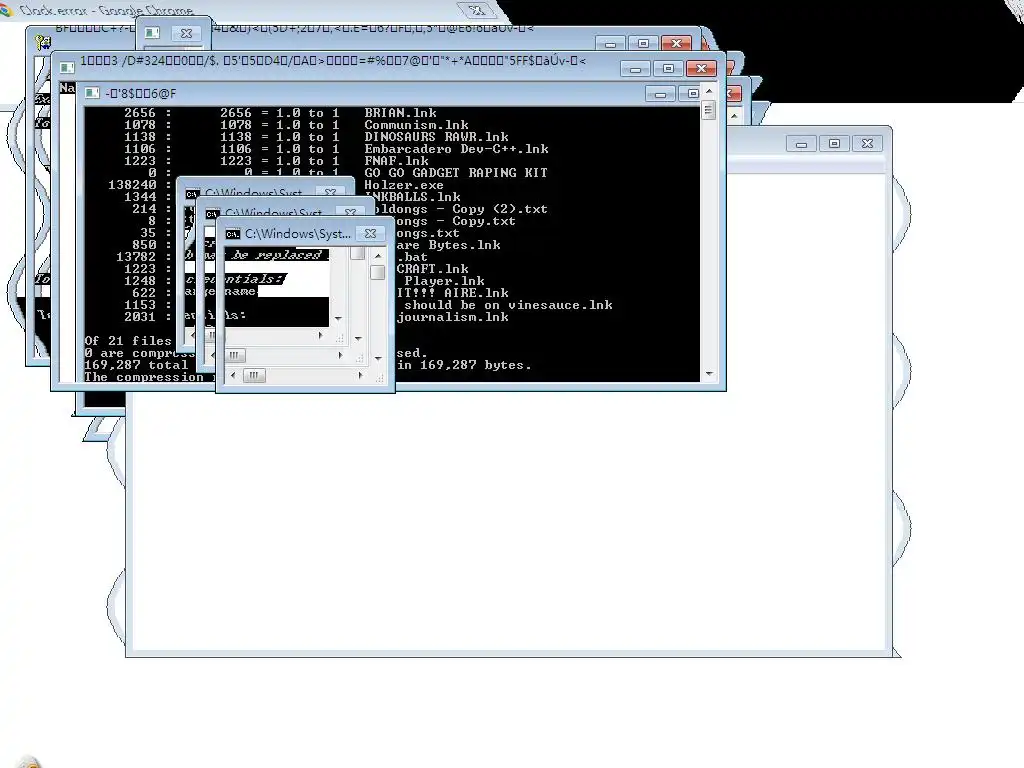1024x768 pixels.
Task: Maximize the '-□'8$□□6@F' console window
Action: pos(692,93)
